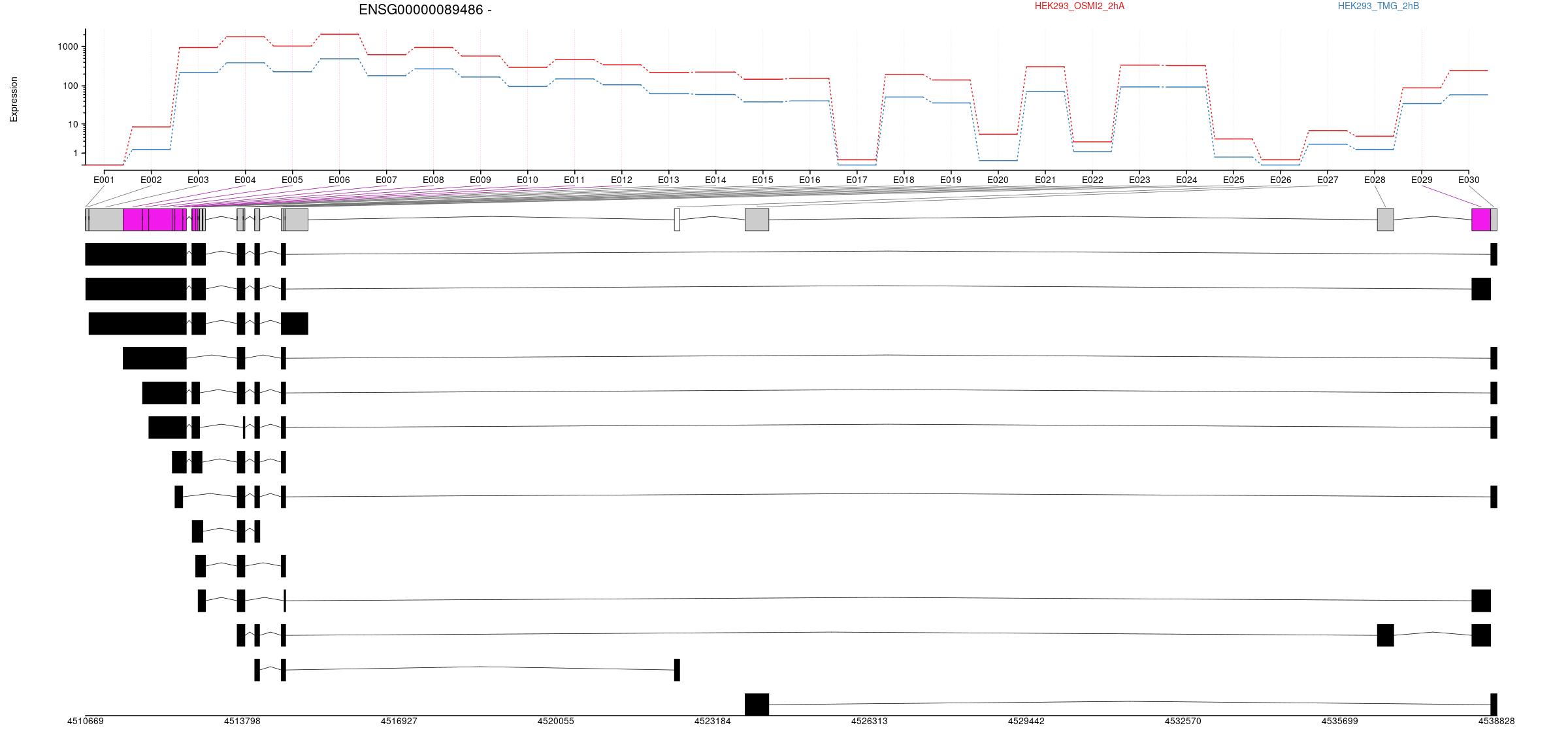Click exon bin label E012
Screen dimensions: 1568x732
coord(621,180)
